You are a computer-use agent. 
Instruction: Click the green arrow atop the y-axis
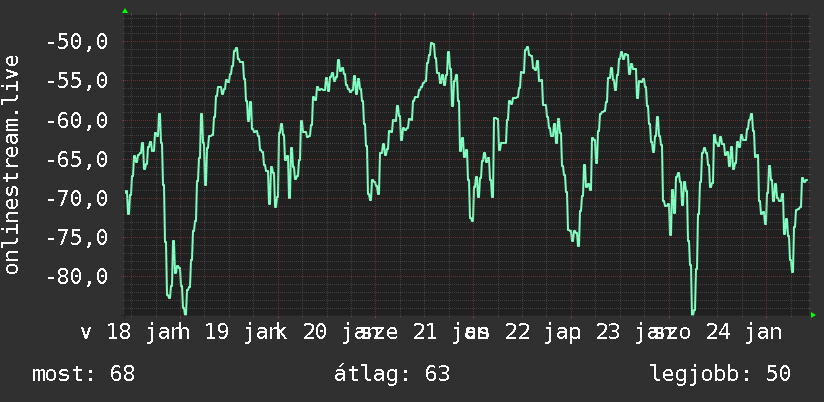point(125,11)
